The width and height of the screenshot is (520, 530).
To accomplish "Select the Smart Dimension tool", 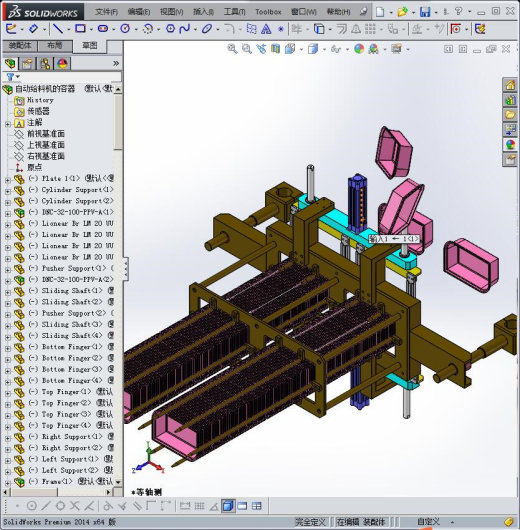I will pos(33,29).
